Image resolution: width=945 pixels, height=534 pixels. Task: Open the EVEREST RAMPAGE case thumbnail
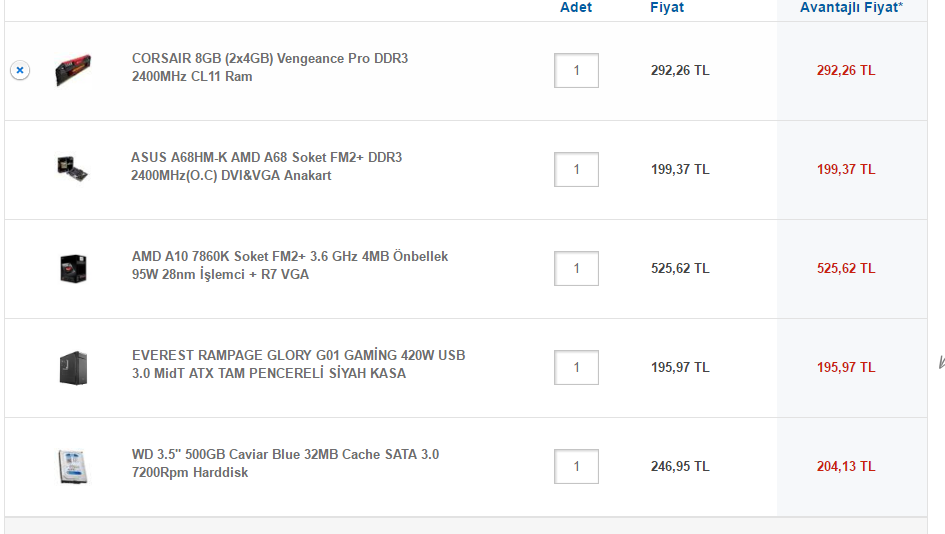(73, 368)
